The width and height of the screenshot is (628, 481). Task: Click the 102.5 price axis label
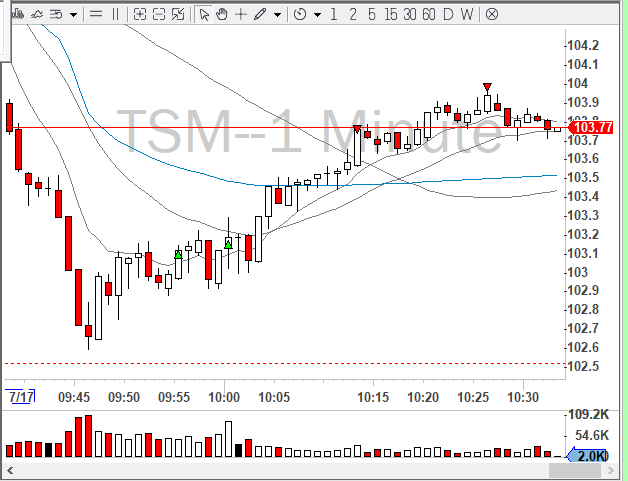[583, 366]
